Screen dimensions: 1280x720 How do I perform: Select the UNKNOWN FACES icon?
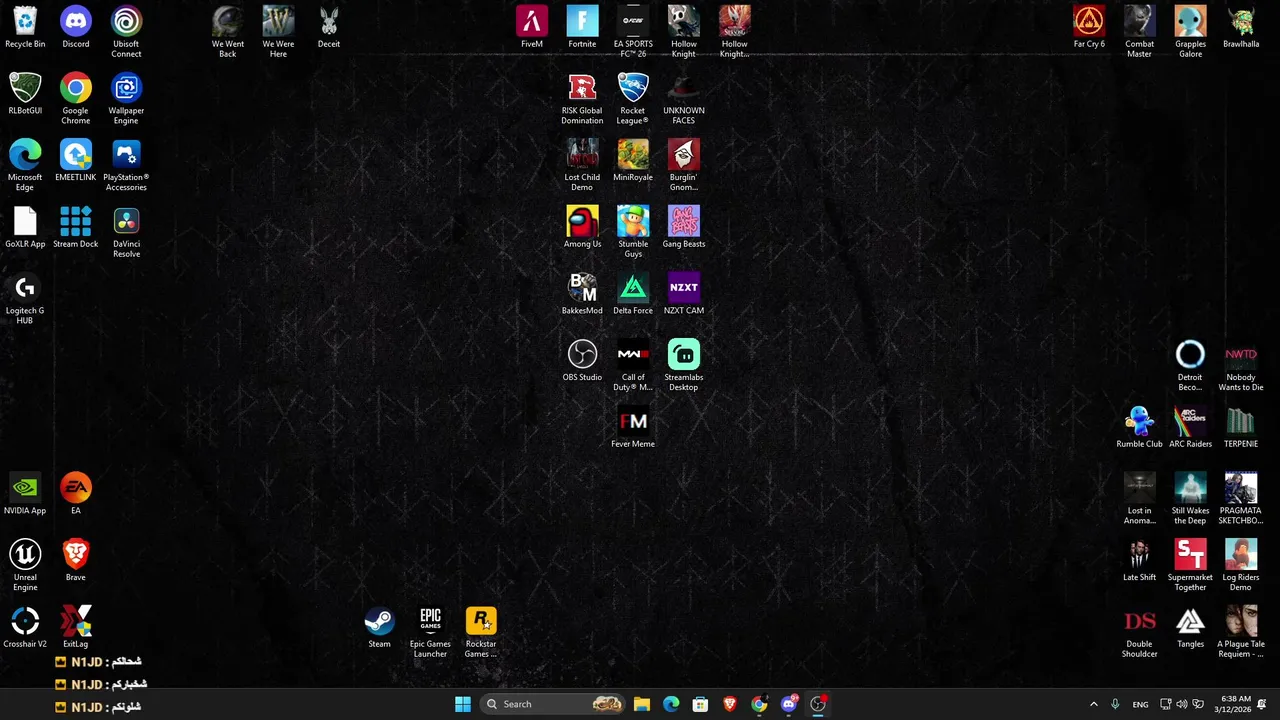click(684, 99)
